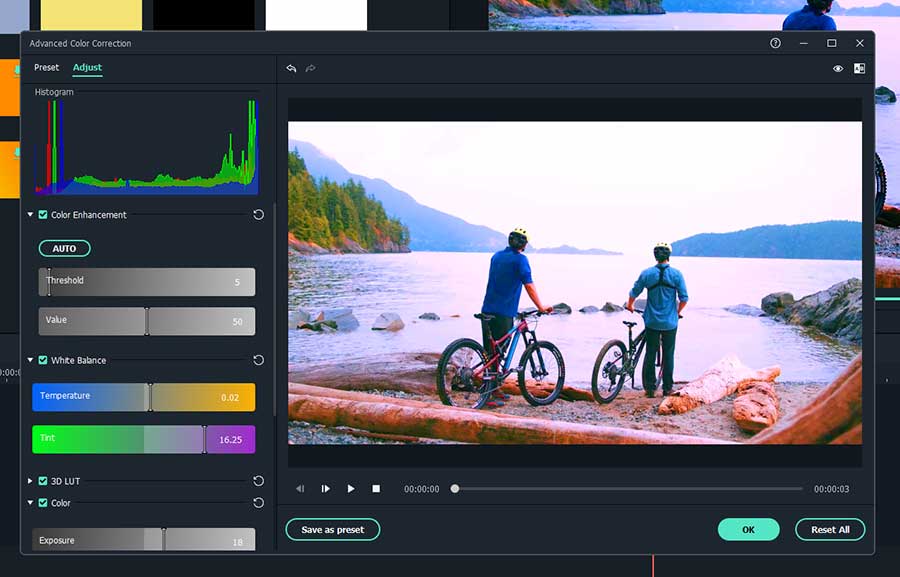Click the playback position handle

coord(455,489)
